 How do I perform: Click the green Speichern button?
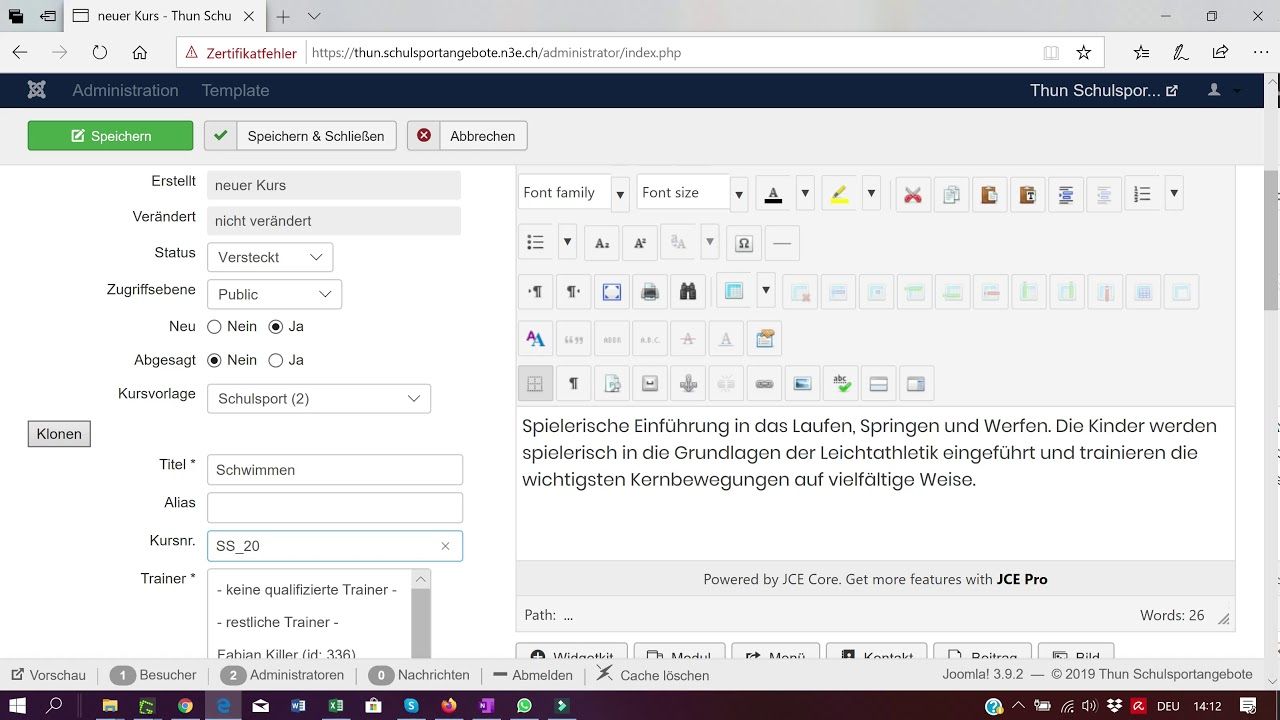pyautogui.click(x=110, y=136)
